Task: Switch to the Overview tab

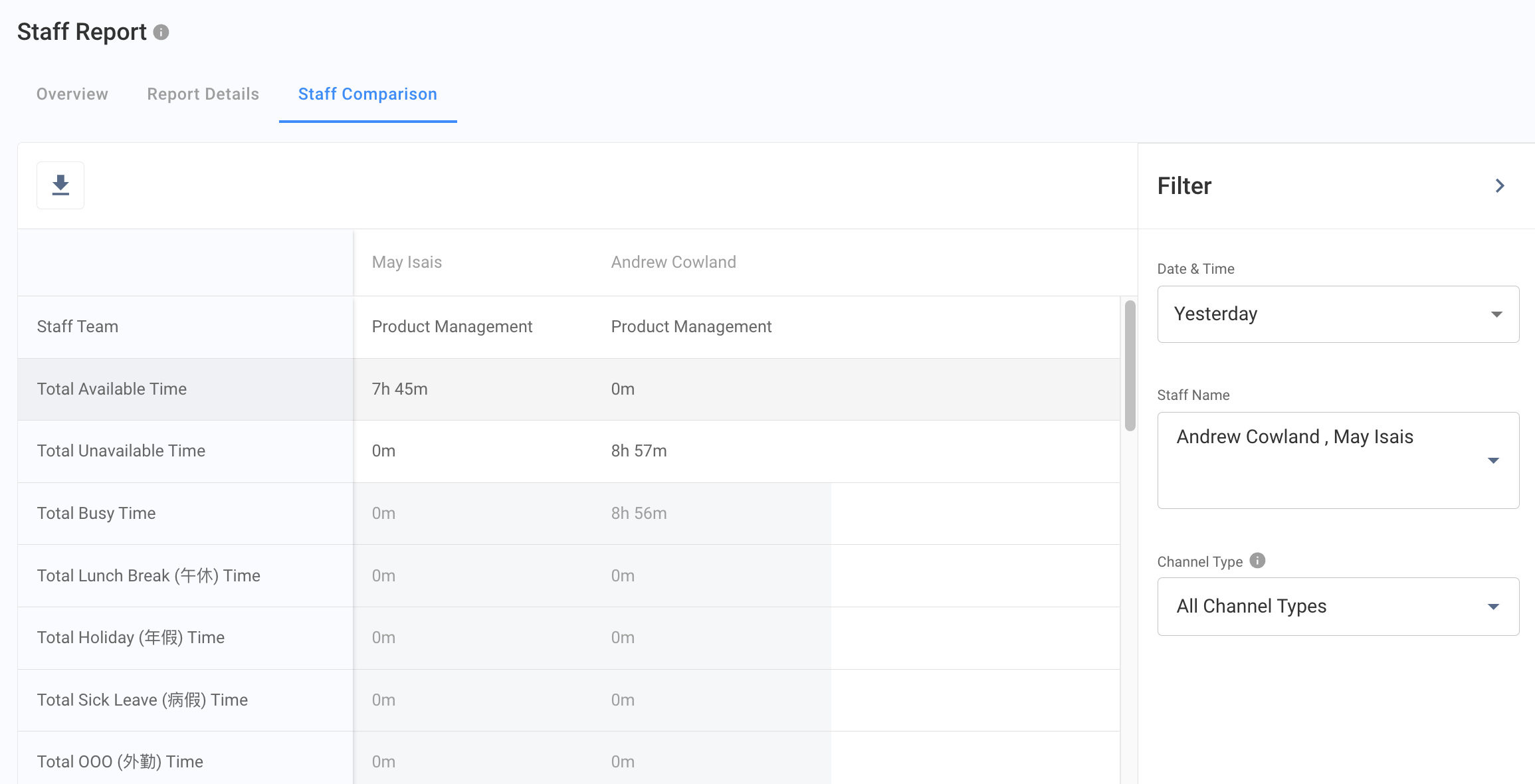Action: tap(72, 94)
